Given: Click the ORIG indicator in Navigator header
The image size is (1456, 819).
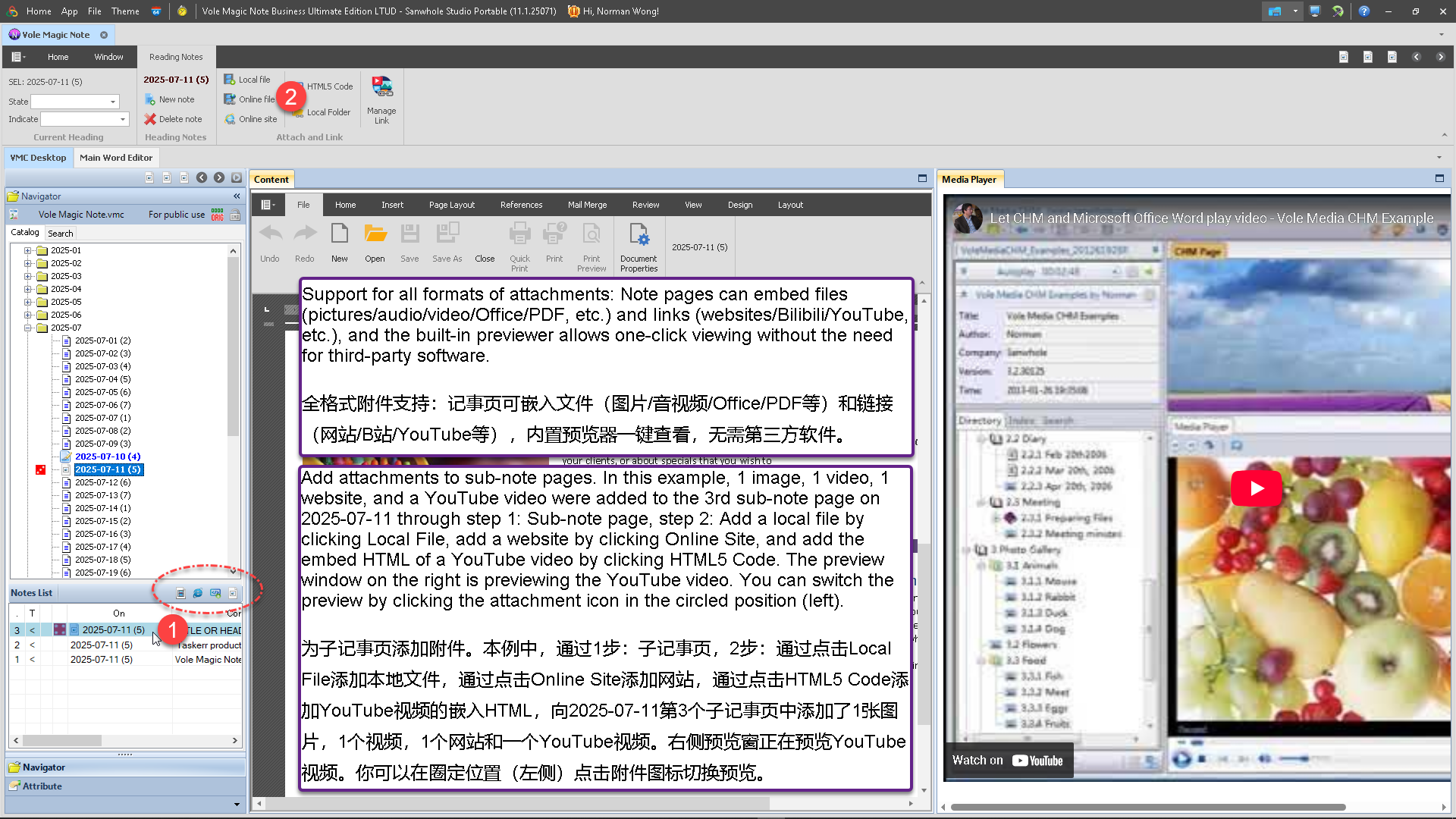Looking at the screenshot, I should [x=218, y=215].
